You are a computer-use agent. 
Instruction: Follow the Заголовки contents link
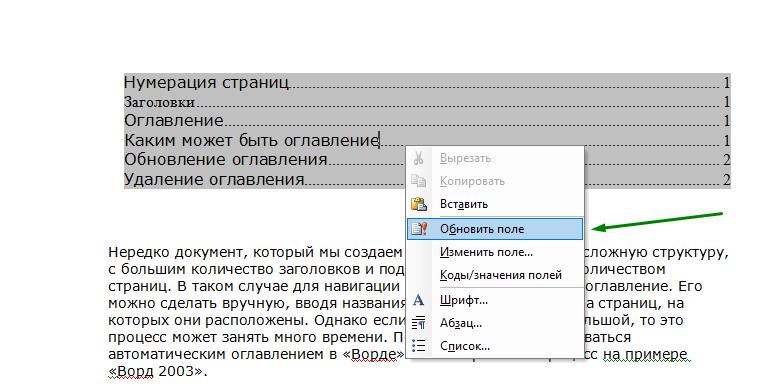[x=159, y=102]
